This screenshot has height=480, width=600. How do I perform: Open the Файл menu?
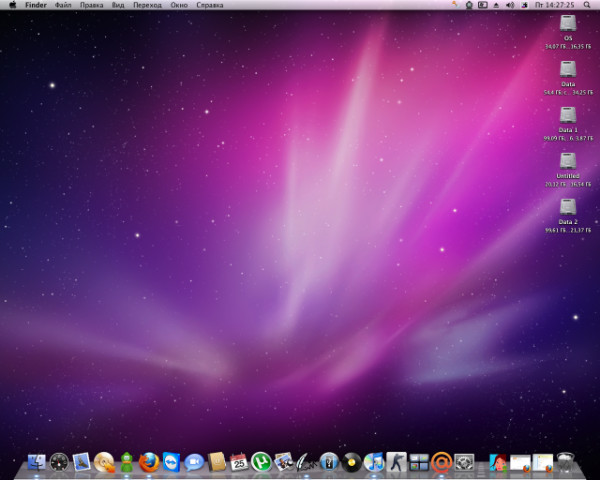point(62,5)
